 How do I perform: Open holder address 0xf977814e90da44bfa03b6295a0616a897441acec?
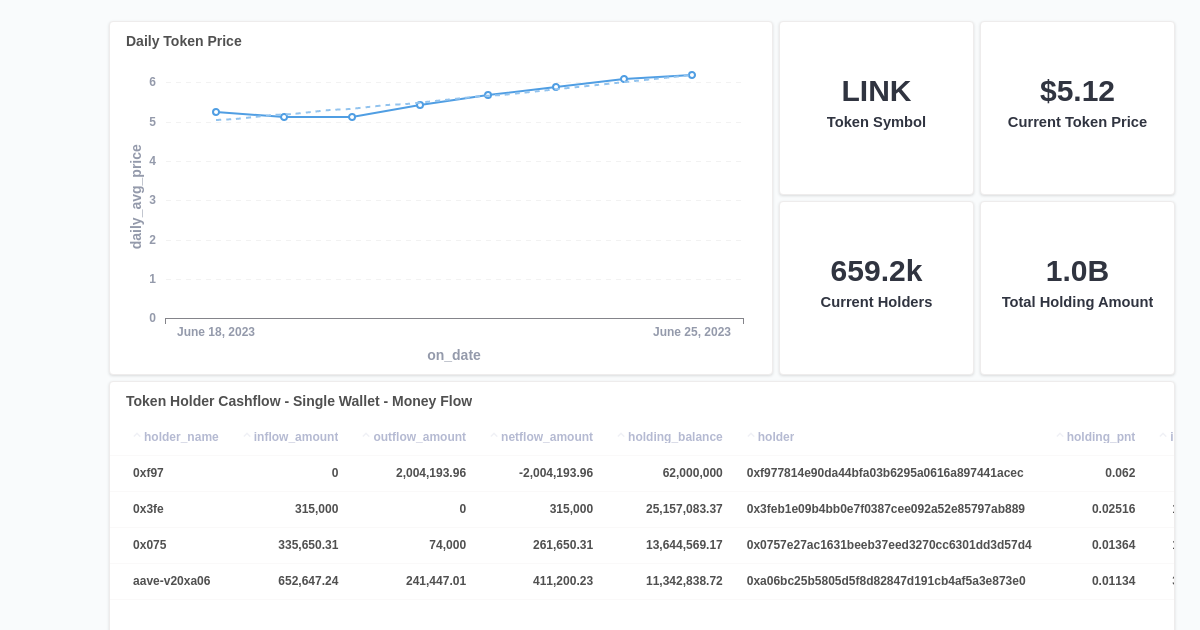point(884,472)
